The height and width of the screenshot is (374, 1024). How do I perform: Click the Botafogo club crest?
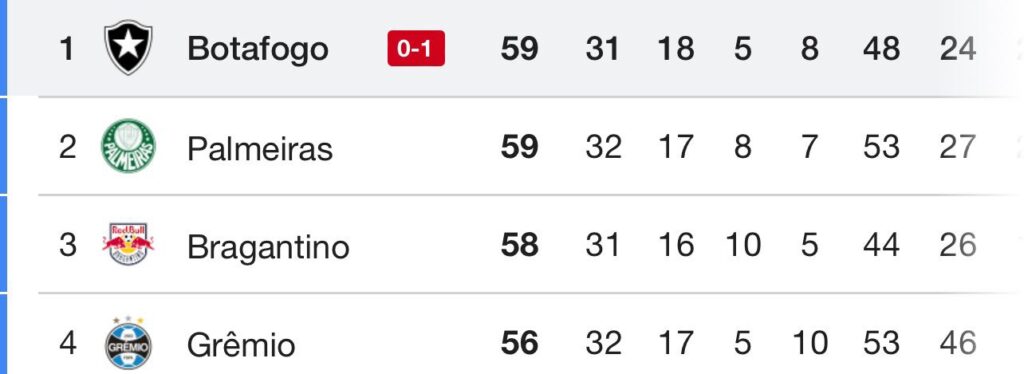coord(128,47)
